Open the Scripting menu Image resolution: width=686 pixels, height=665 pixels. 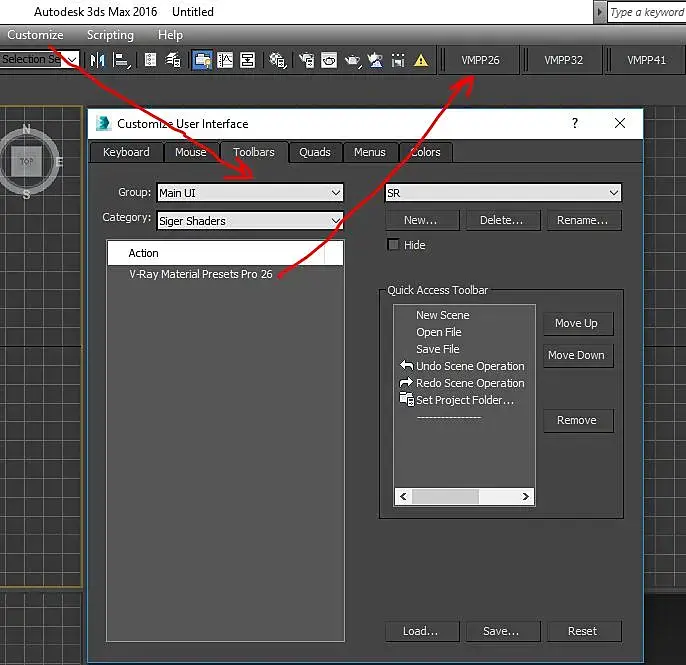pos(110,35)
